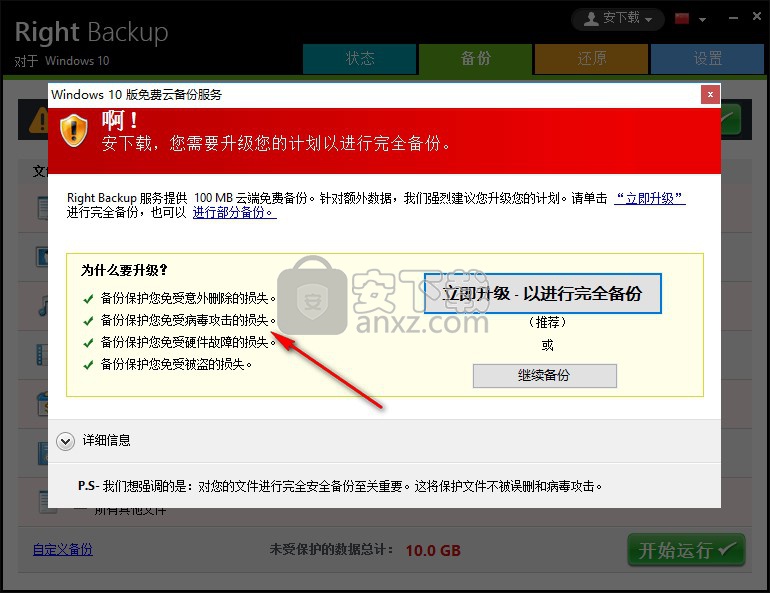Click the "立即升级 - 以进行完全备份" button
This screenshot has height=593, width=770.
[x=543, y=294]
